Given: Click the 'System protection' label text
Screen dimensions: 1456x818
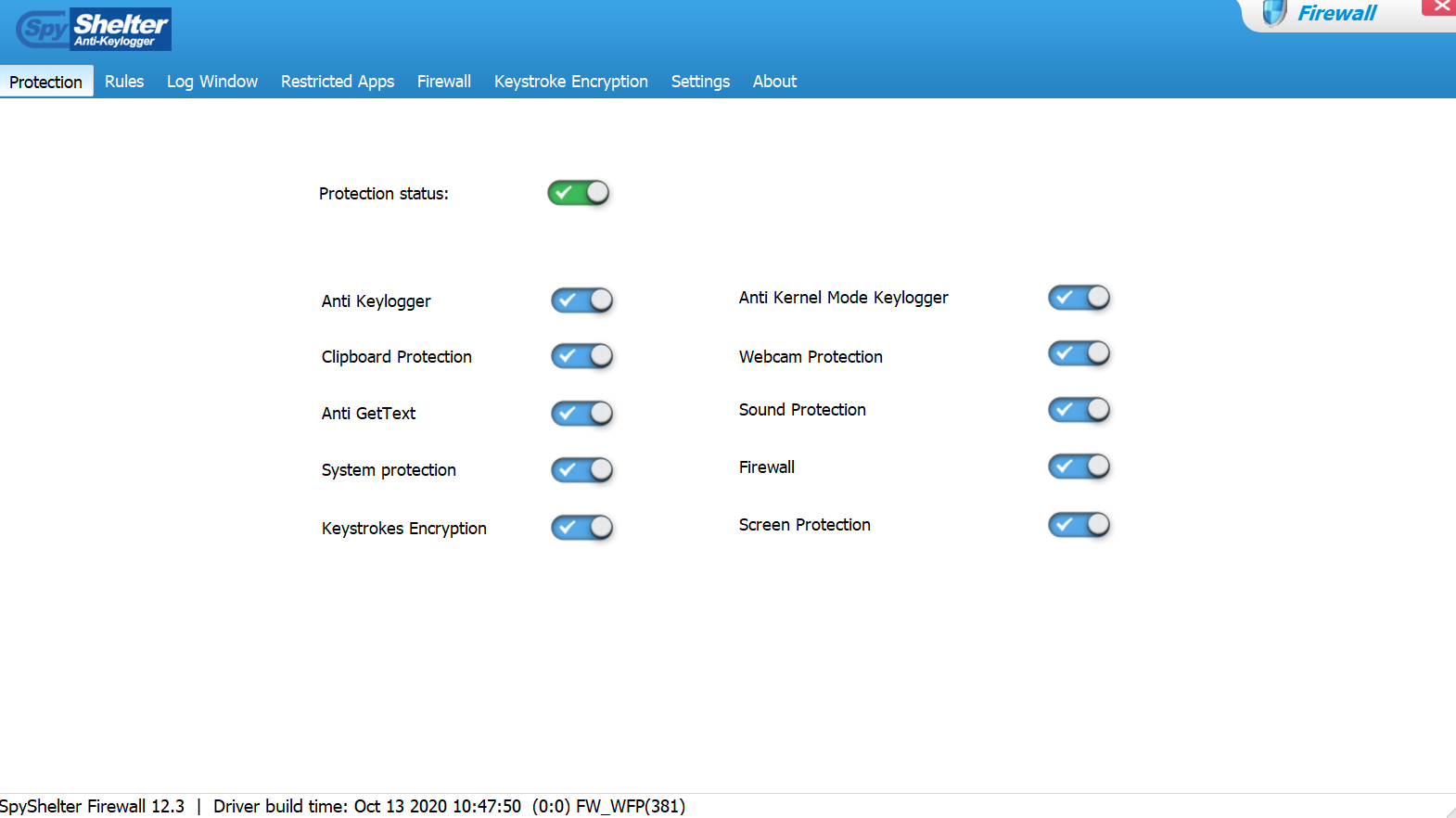Looking at the screenshot, I should [x=389, y=470].
